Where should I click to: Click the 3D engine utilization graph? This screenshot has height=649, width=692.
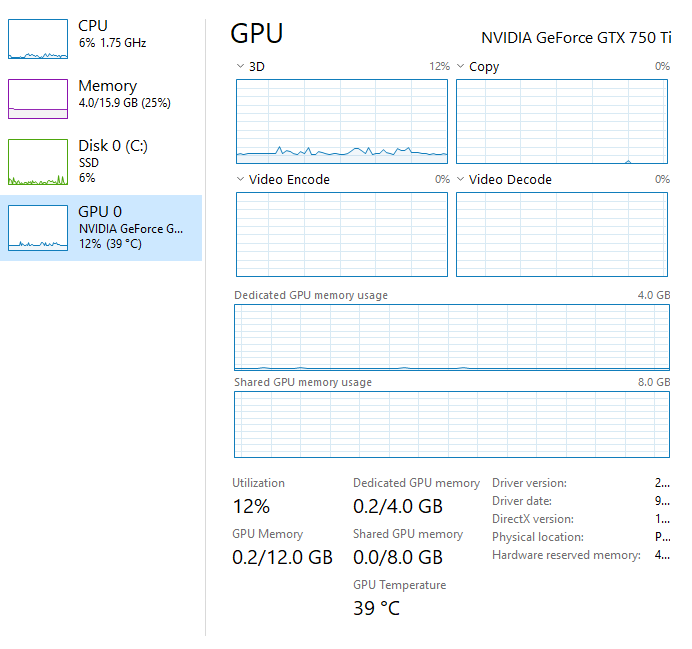(342, 121)
